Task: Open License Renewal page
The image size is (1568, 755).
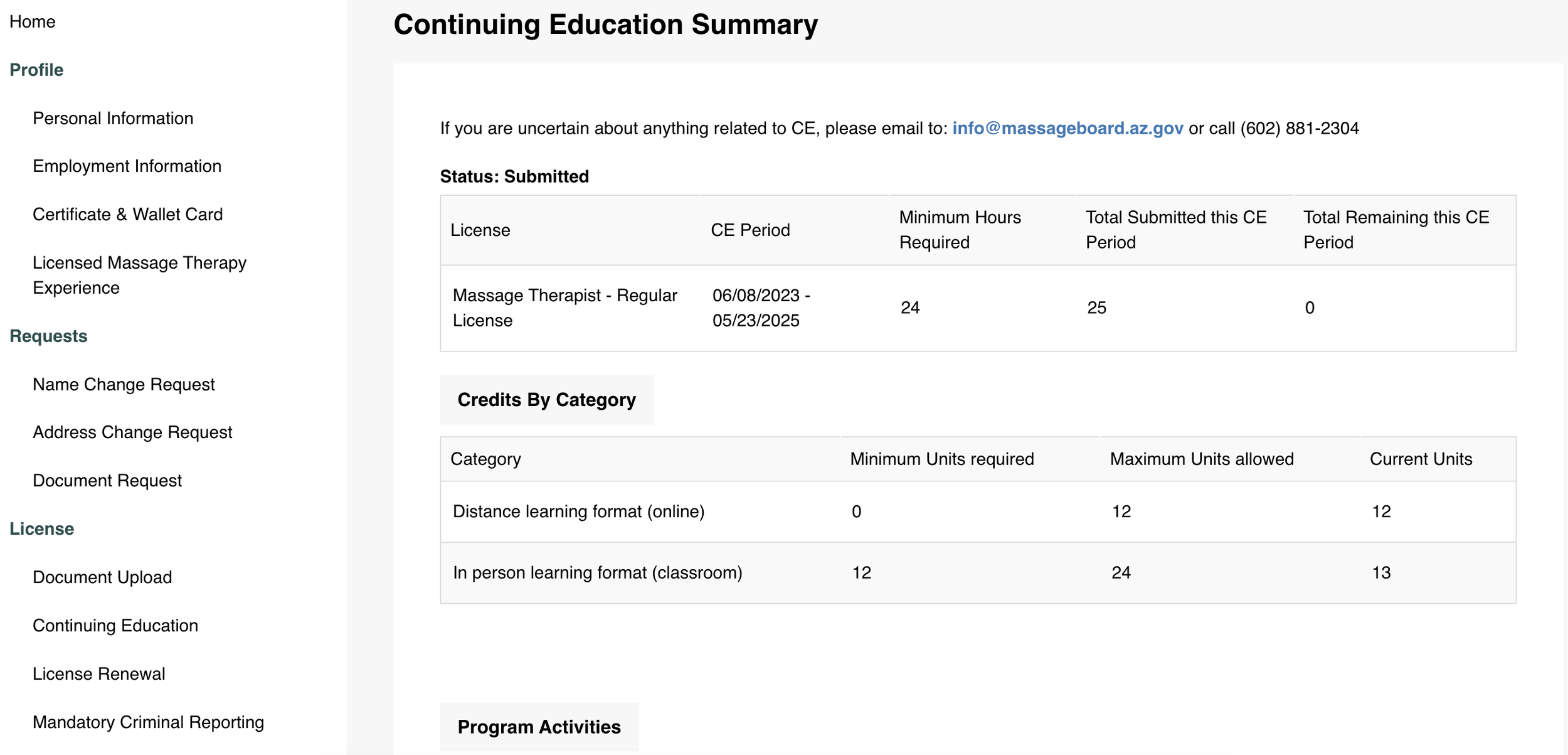Action: 99,674
